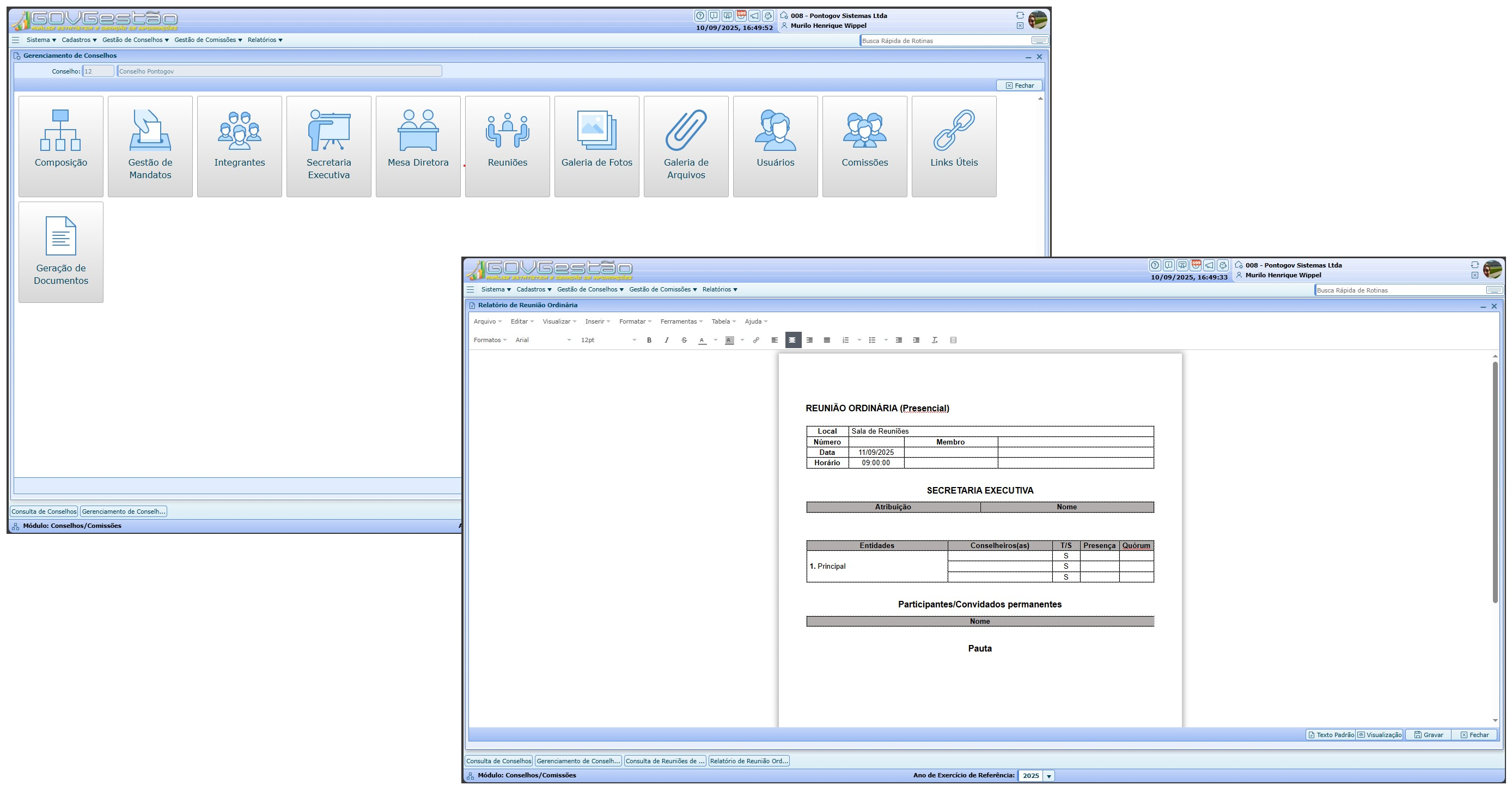This screenshot has width=1512, height=791.
Task: Switch to the Consulta de Reuniões tab
Action: 664,761
